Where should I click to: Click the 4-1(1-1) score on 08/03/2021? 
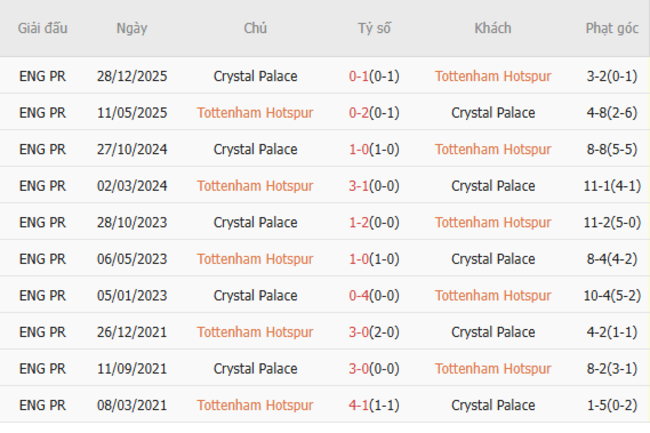point(374,405)
